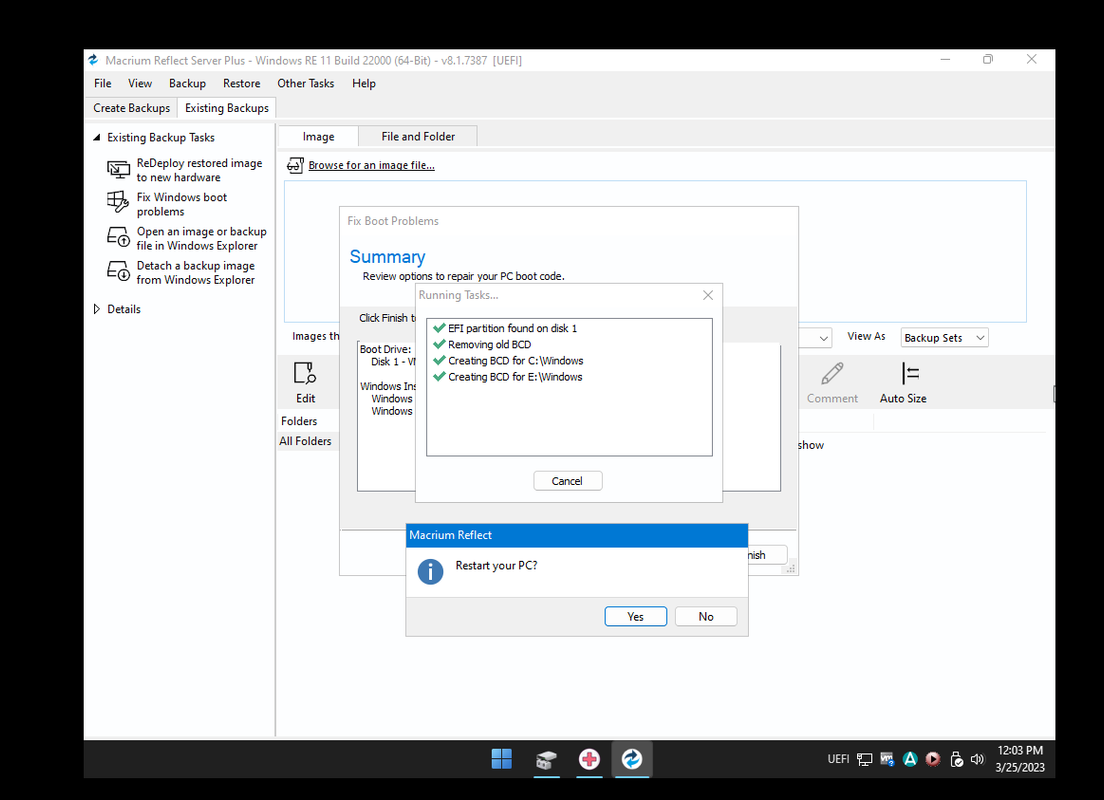The image size is (1104, 800).
Task: Click the Comment pencil icon
Action: click(832, 373)
